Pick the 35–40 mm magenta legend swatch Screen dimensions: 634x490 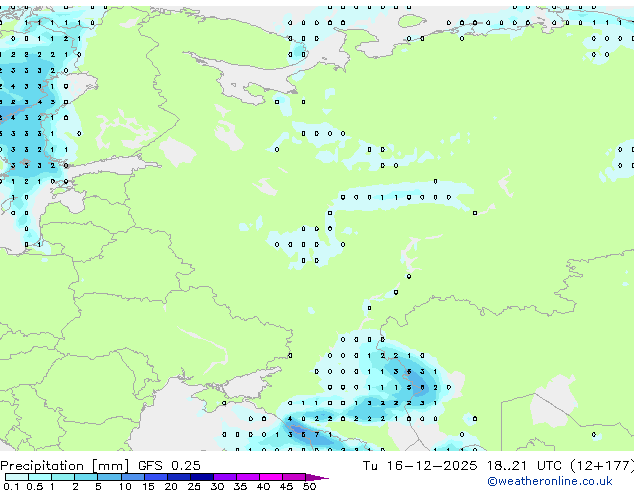(248, 477)
